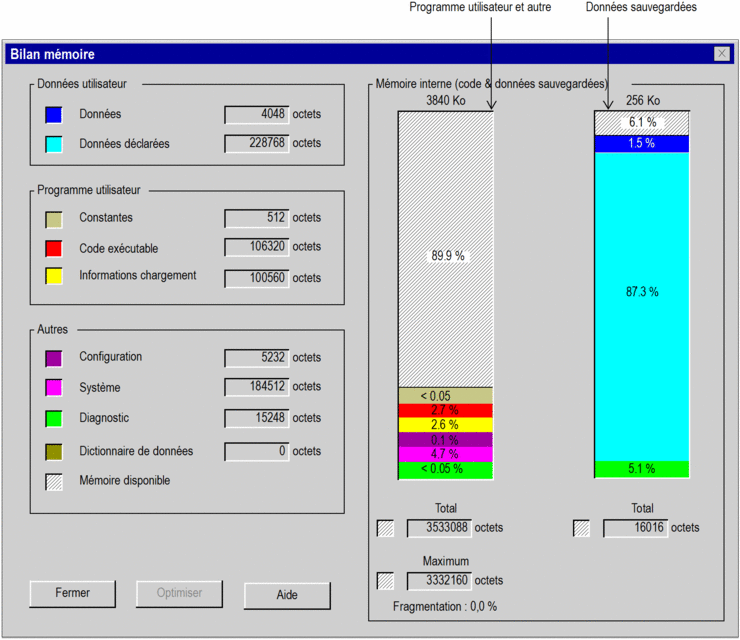Click the blue 1.5 % bar segment
The width and height of the screenshot is (740, 640).
642,143
